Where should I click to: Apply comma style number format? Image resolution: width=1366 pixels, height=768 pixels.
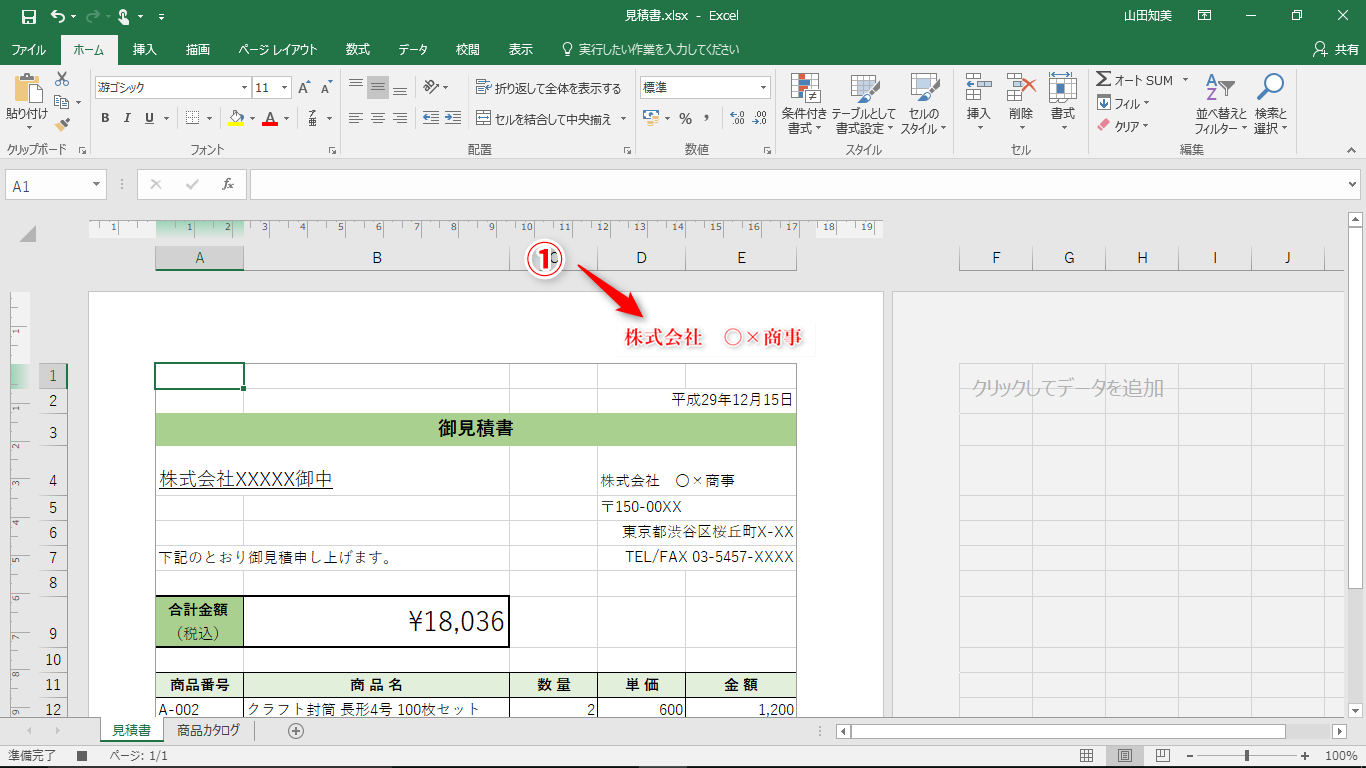tap(707, 118)
